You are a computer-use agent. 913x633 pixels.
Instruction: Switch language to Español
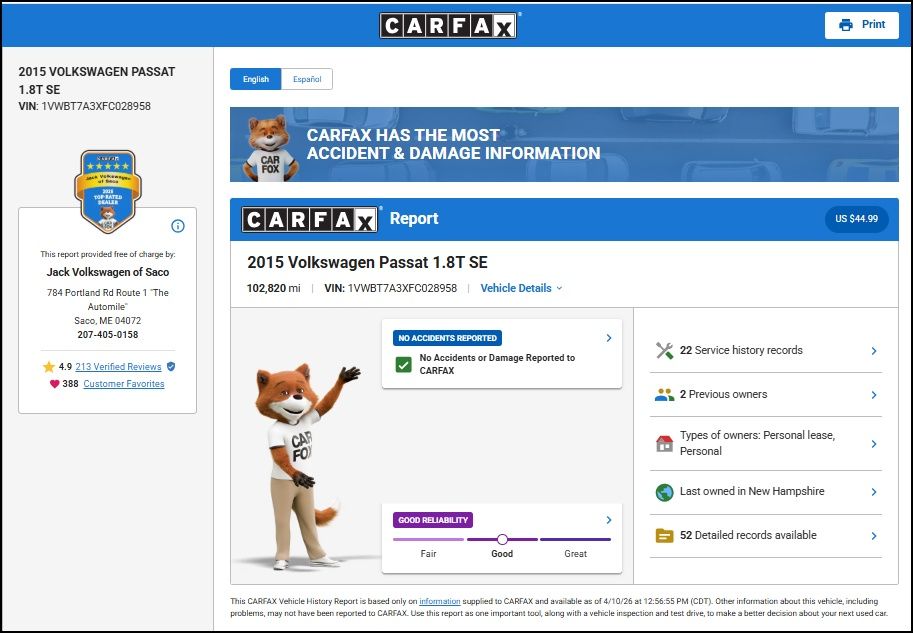(307, 79)
